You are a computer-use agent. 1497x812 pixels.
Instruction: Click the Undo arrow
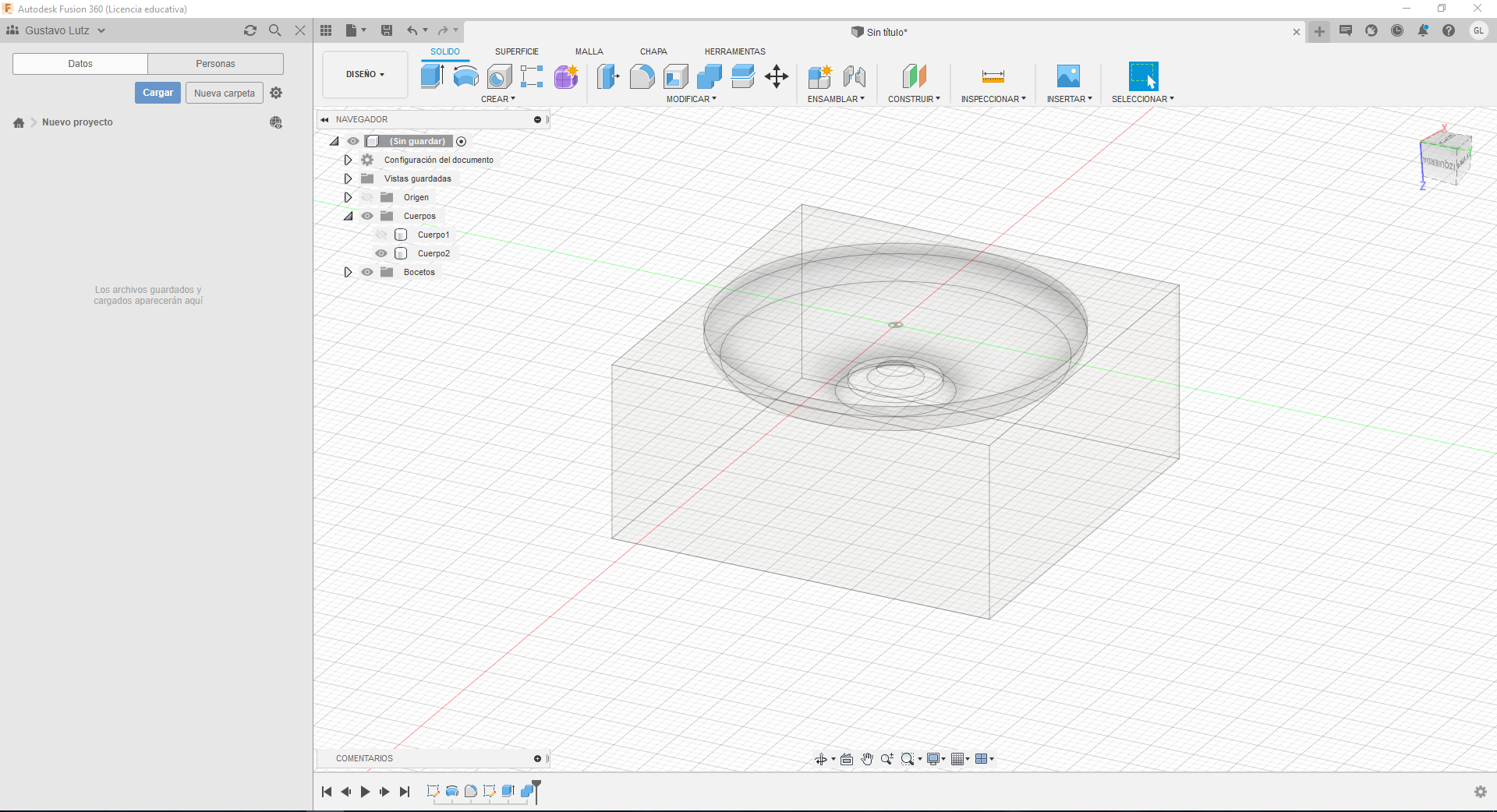[x=412, y=30]
